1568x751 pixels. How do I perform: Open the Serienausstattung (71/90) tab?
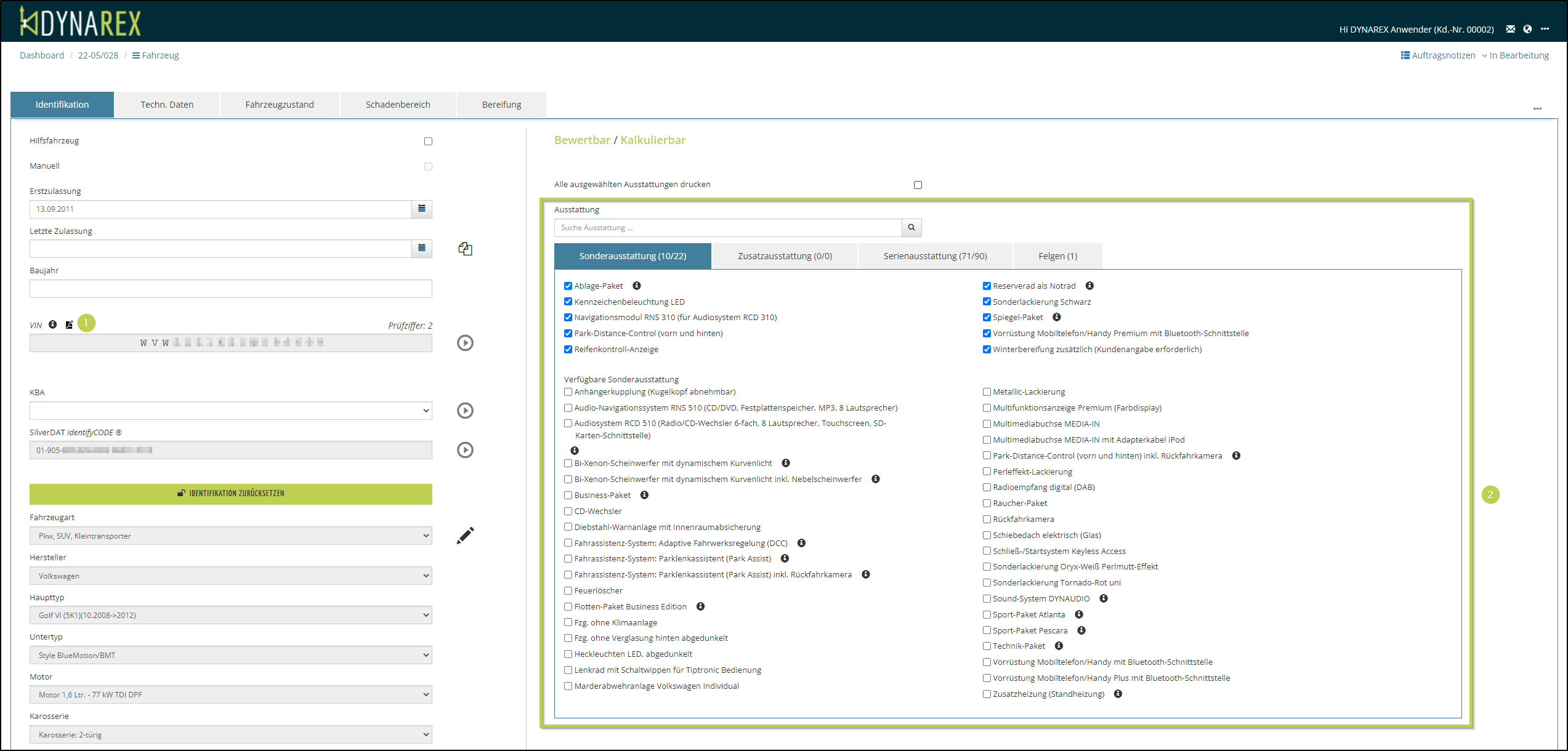tap(934, 256)
